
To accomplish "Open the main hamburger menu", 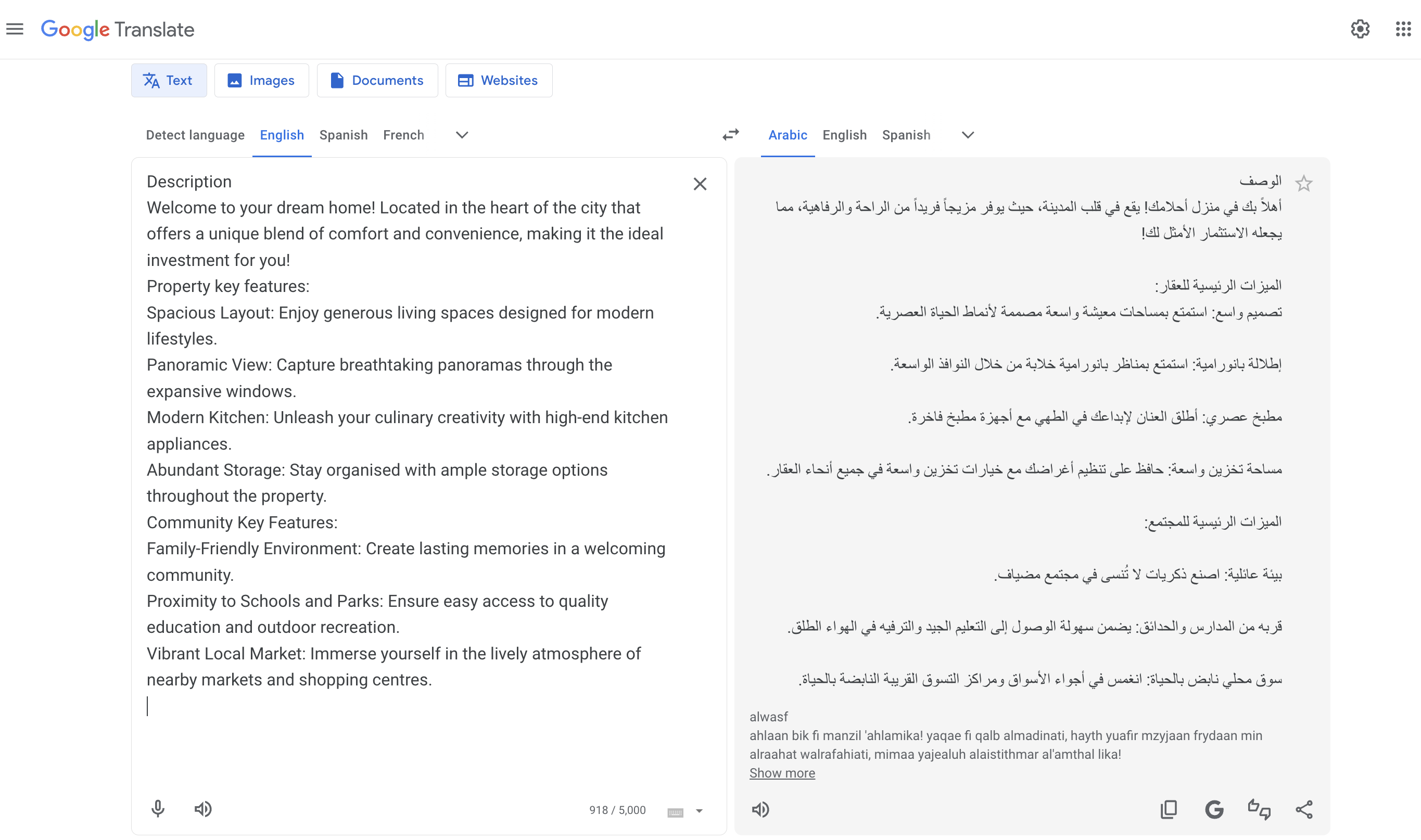I will point(15,29).
